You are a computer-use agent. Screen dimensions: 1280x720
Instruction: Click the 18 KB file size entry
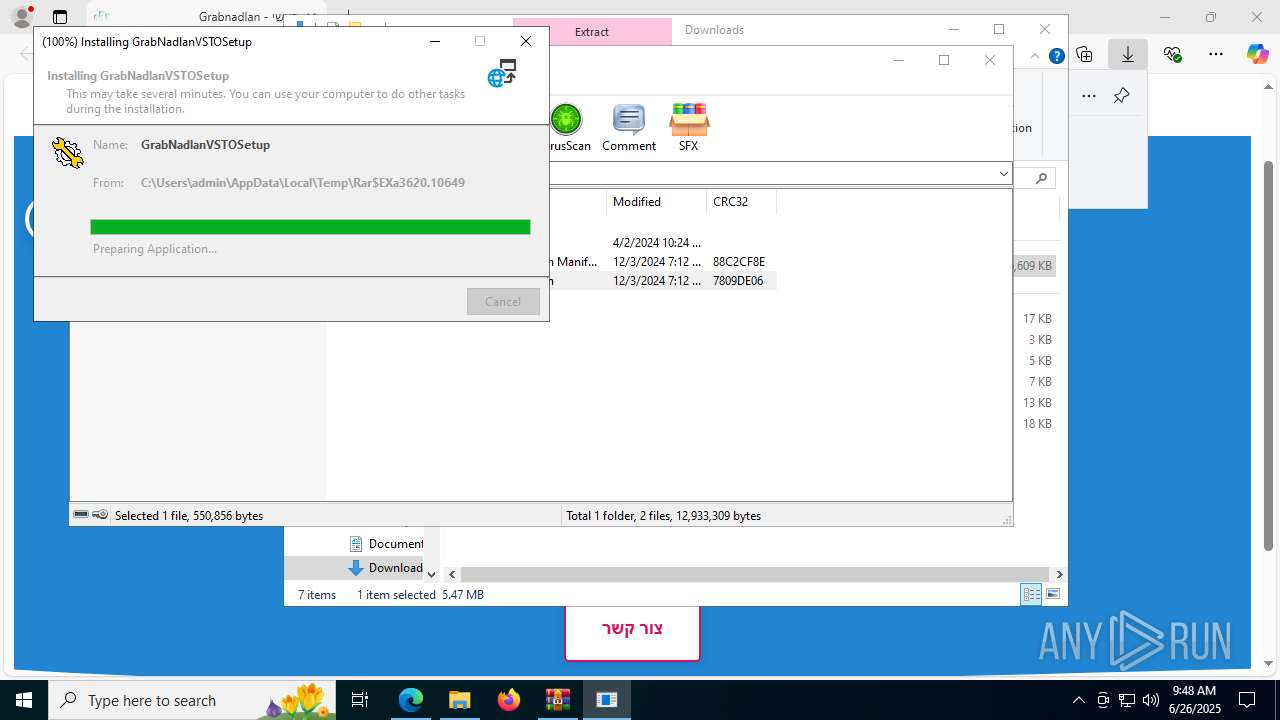click(x=1037, y=424)
